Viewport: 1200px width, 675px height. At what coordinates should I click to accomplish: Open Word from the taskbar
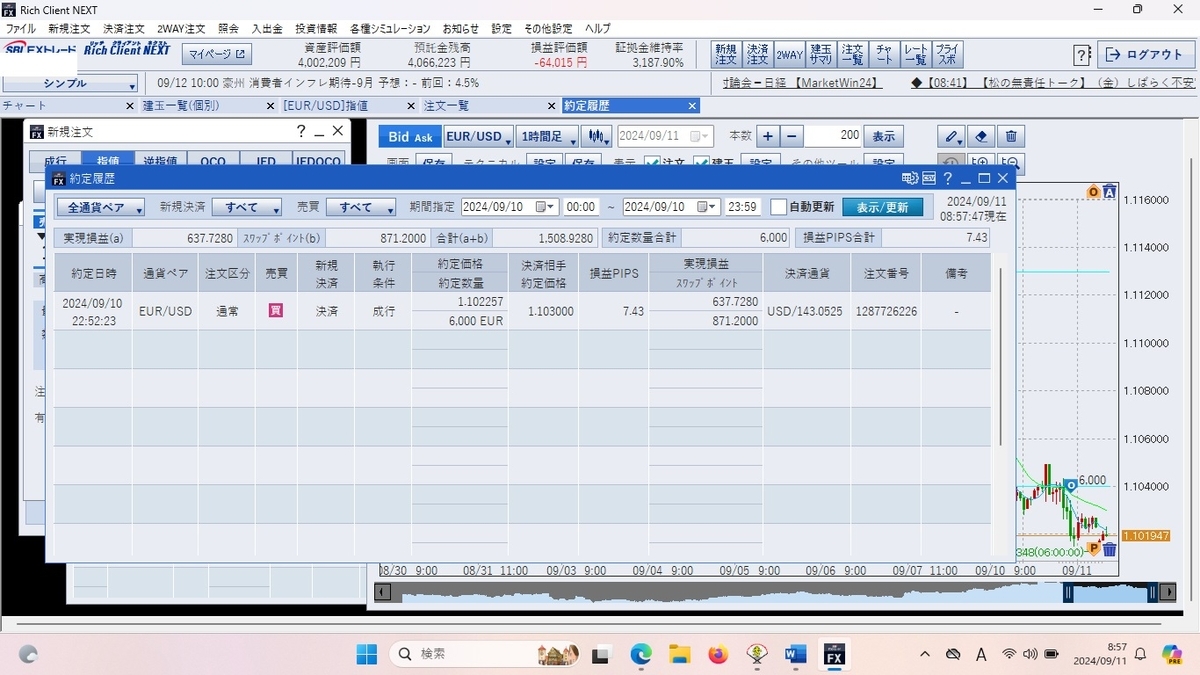point(796,654)
